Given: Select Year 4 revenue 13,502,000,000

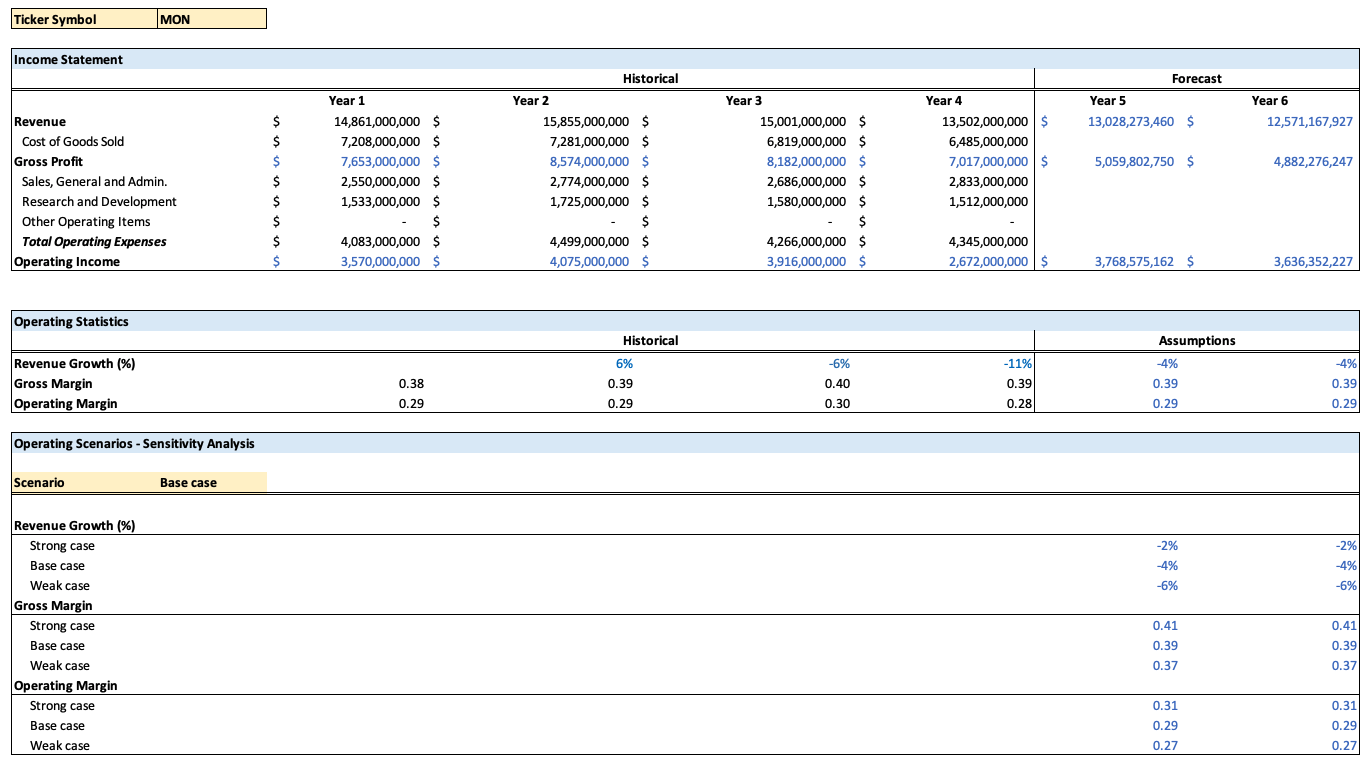Looking at the screenshot, I should click(985, 121).
